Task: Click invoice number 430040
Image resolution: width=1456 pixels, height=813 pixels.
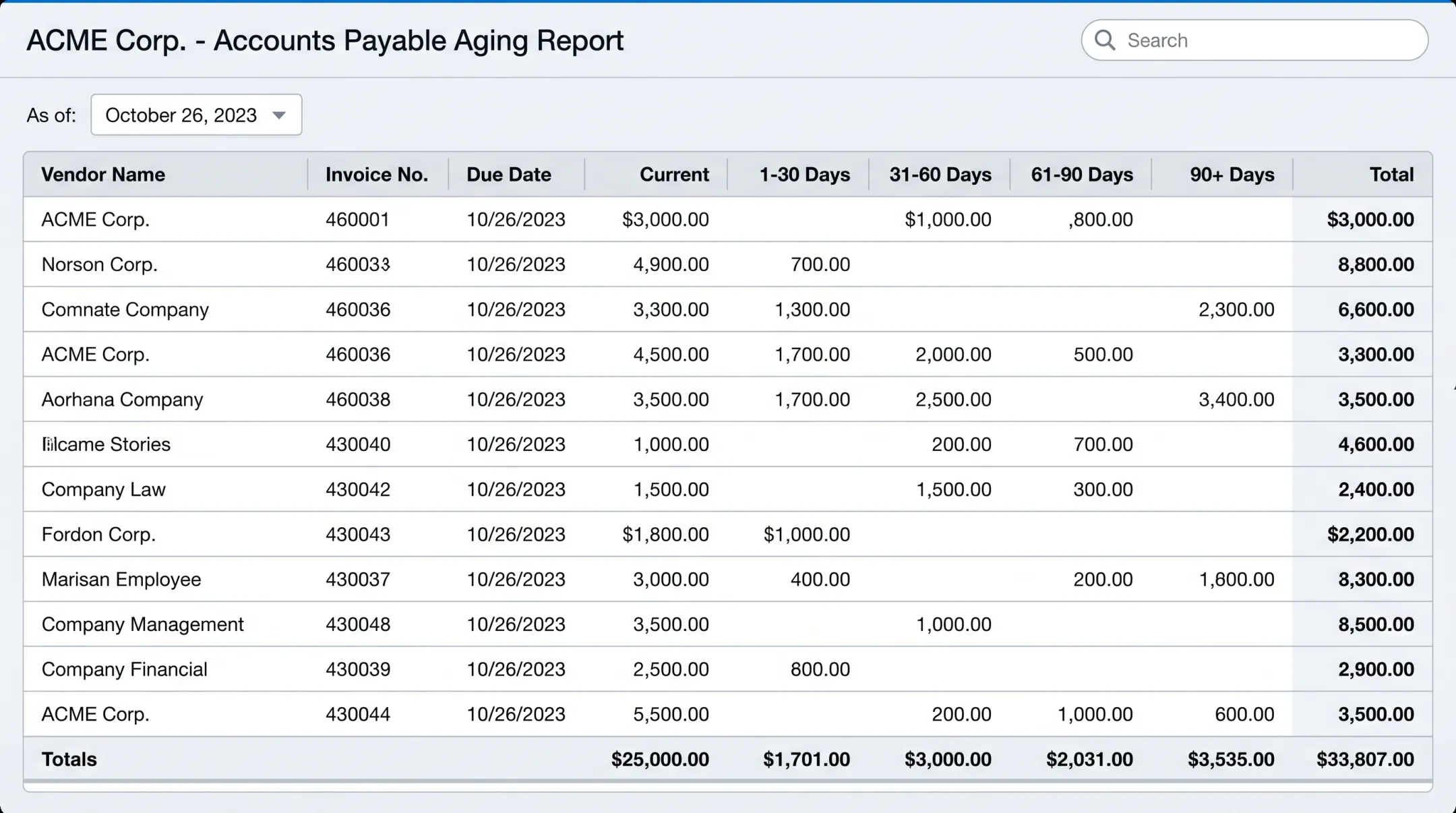Action: click(x=358, y=444)
